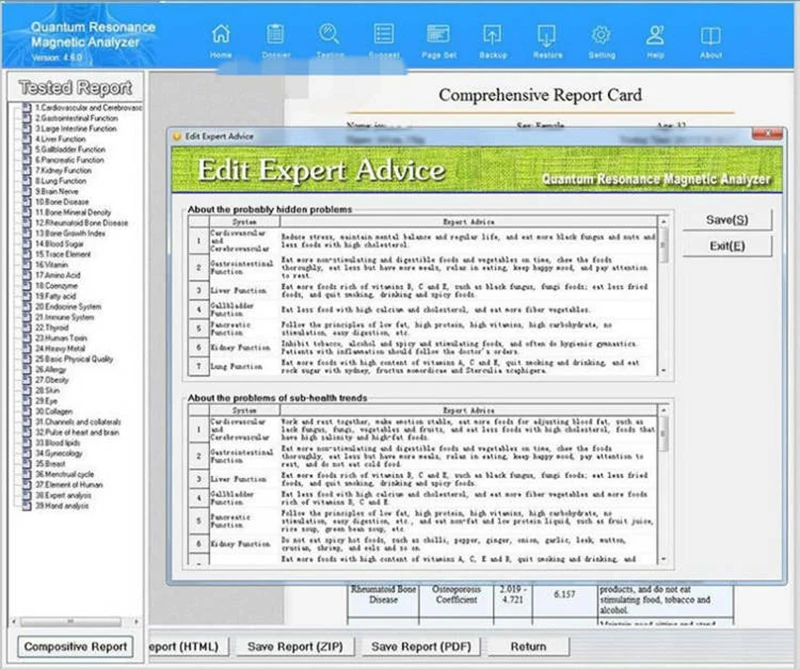This screenshot has width=800, height=669.
Task: Select 36.Menstrual cycle in tree
Action: click(x=65, y=475)
